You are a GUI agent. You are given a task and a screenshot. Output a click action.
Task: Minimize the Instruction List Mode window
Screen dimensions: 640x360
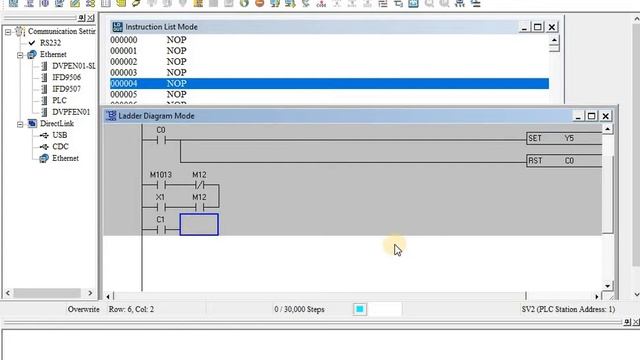524,27
